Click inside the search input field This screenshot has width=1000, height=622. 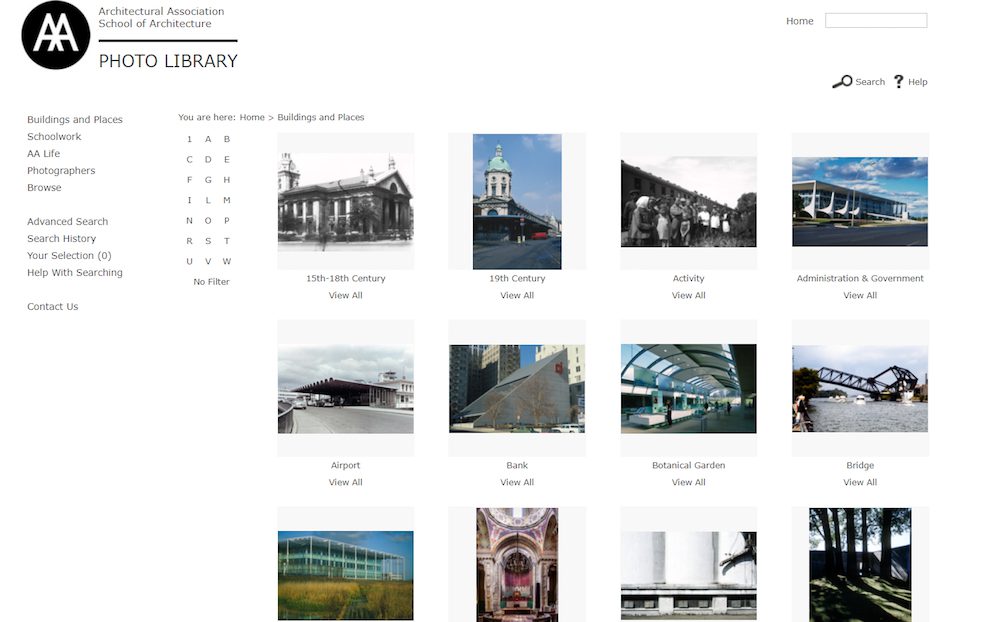876,20
